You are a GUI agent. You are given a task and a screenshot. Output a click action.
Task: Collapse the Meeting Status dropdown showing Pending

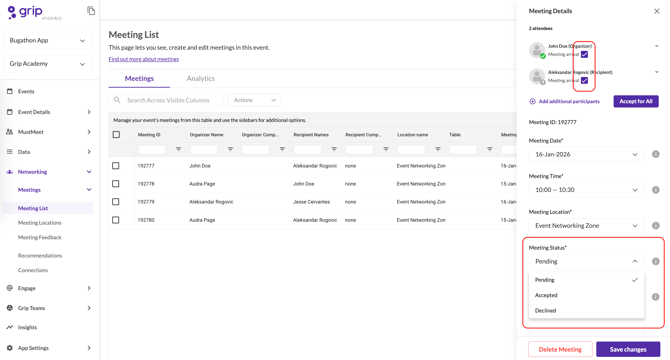tap(586, 261)
